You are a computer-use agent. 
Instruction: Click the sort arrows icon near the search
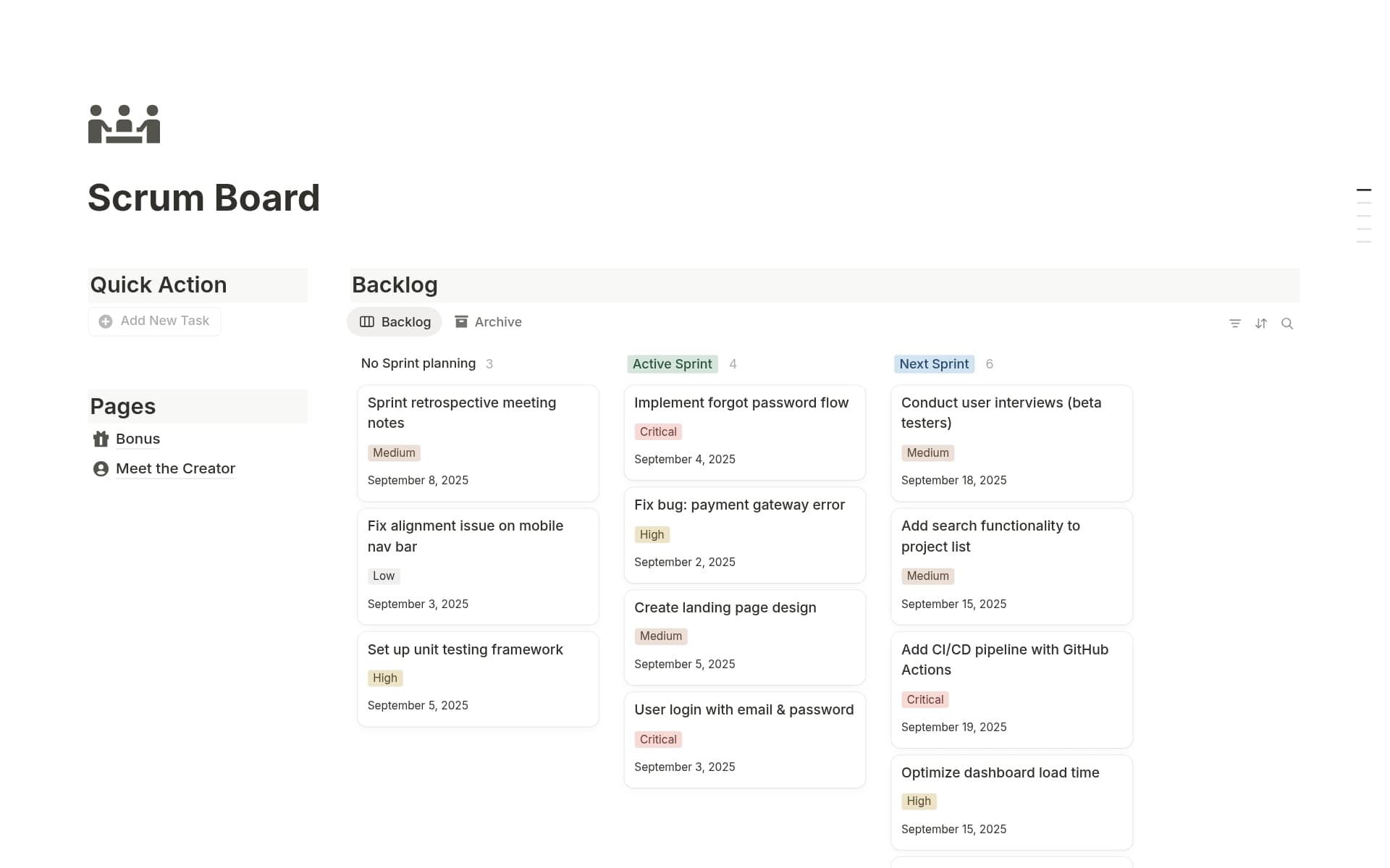(x=1261, y=324)
